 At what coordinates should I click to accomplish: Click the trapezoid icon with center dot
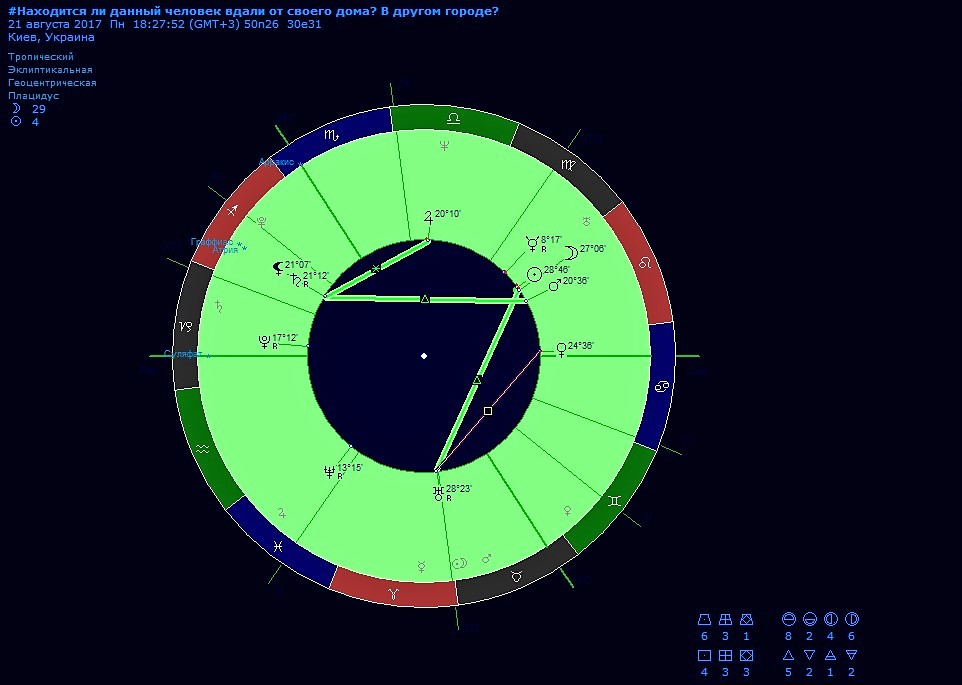[704, 619]
